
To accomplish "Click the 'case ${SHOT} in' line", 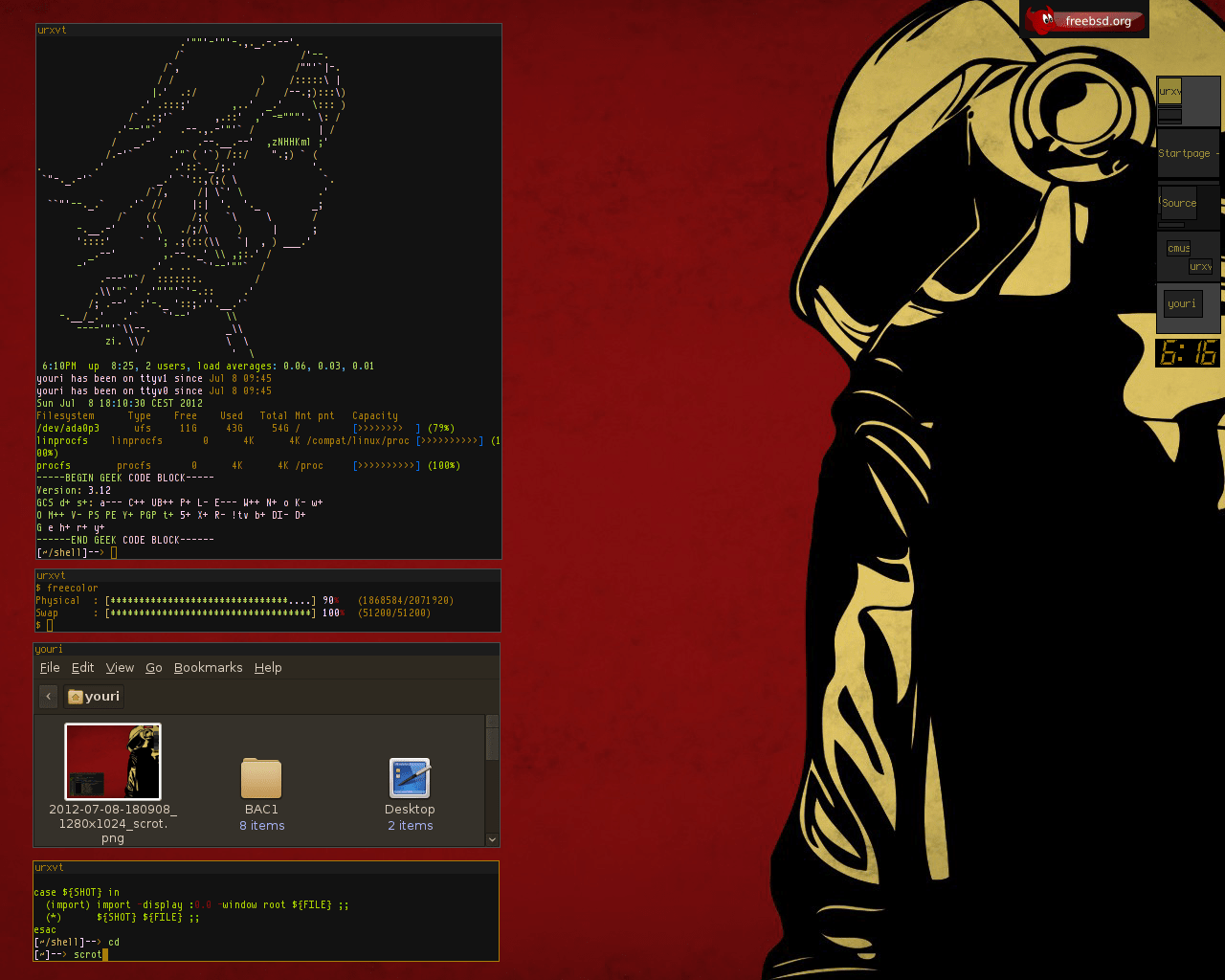I will (x=77, y=893).
